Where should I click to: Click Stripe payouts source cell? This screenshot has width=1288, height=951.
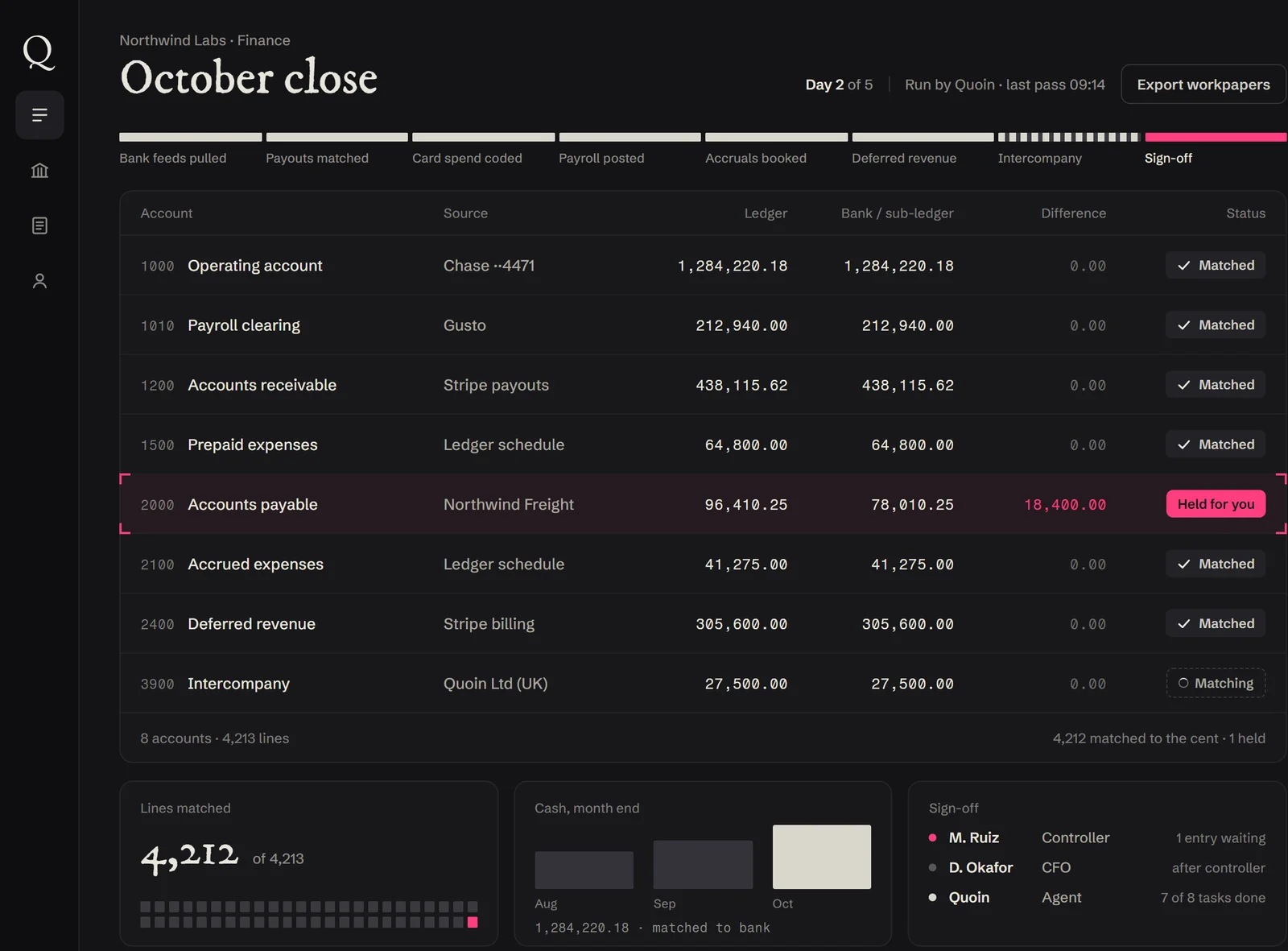tap(496, 385)
